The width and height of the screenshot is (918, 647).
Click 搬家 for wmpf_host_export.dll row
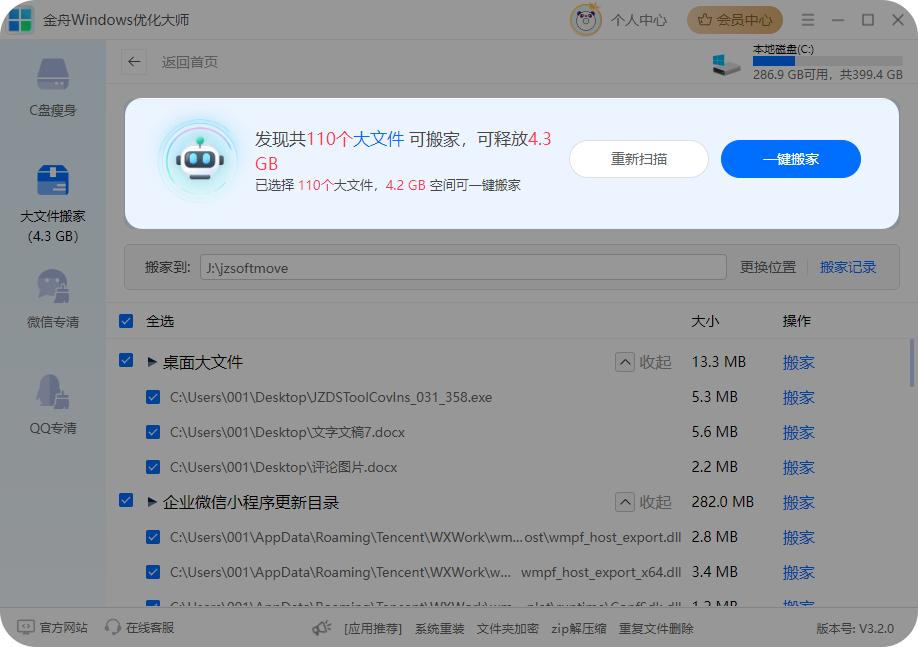(799, 538)
